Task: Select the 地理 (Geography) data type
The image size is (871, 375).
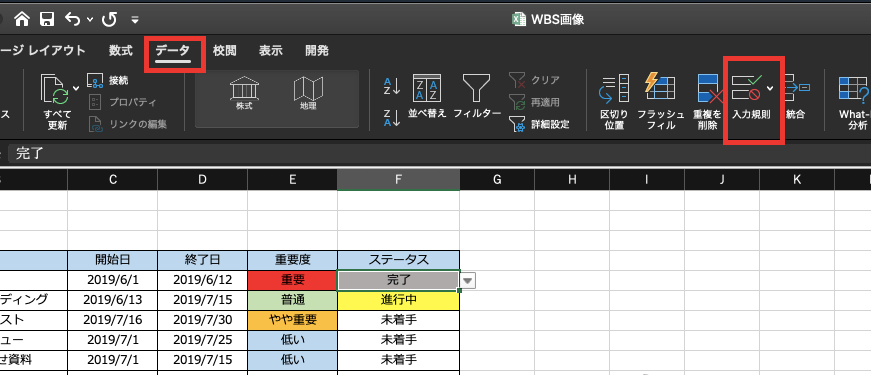Action: (308, 93)
